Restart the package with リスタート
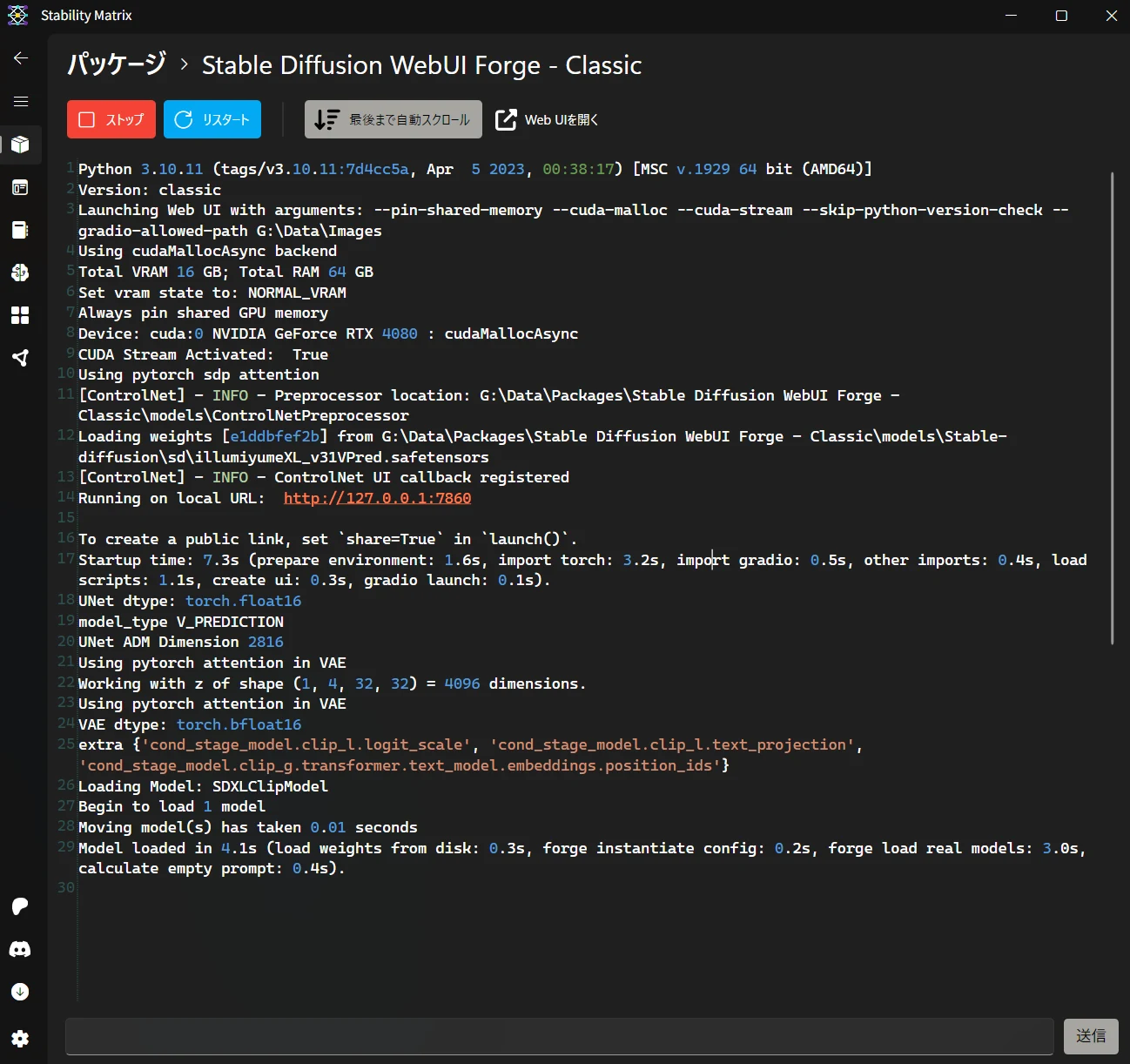This screenshot has height=1064, width=1130. [x=212, y=119]
